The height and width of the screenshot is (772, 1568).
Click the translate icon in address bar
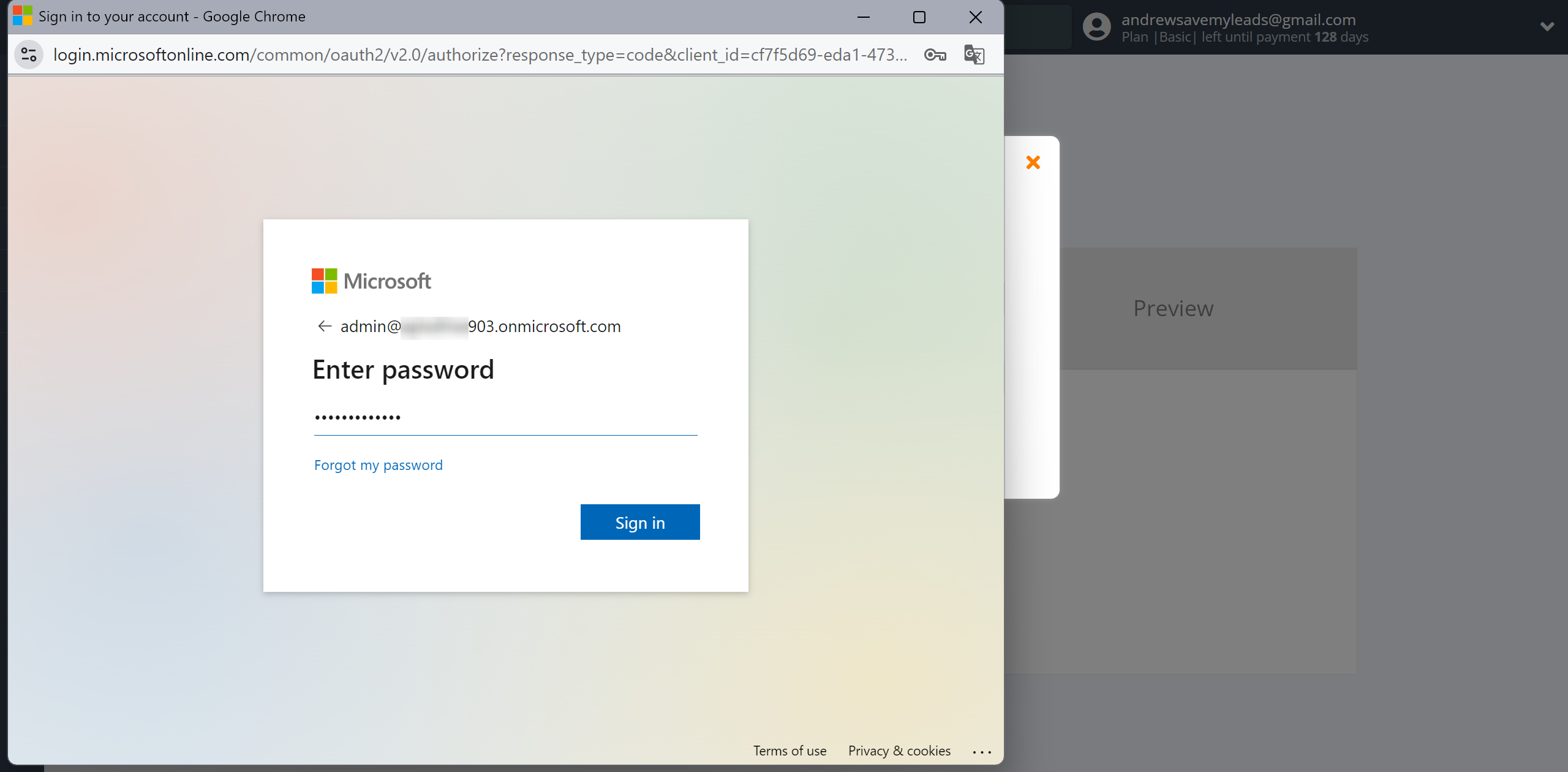click(975, 55)
